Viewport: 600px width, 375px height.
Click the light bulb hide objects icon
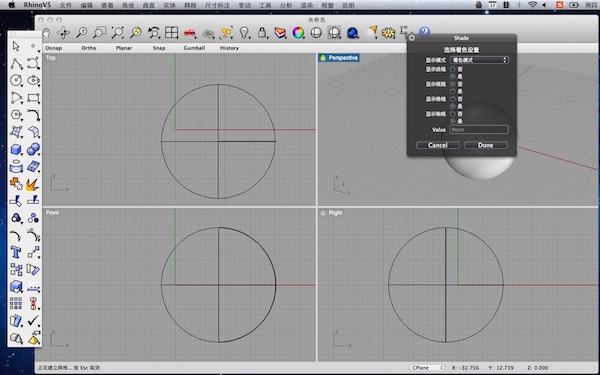(x=244, y=33)
